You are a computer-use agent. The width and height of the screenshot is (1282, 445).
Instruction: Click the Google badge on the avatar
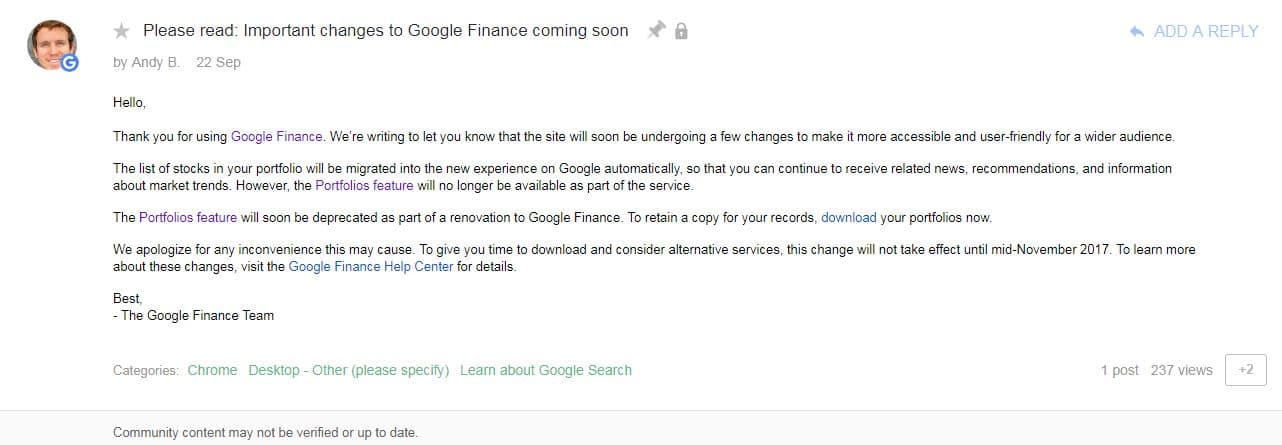[69, 63]
